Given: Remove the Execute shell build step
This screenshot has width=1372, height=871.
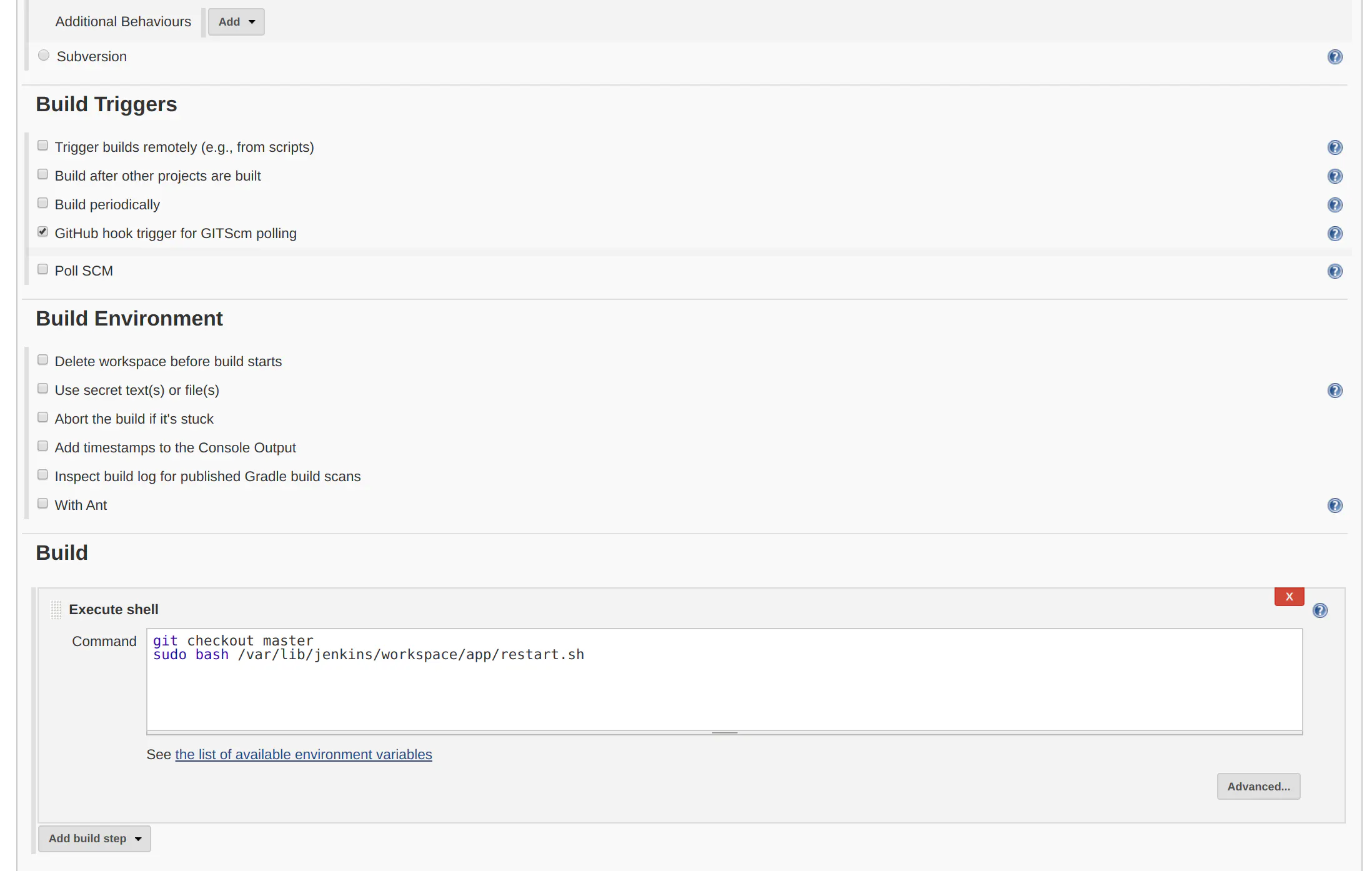Looking at the screenshot, I should 1289,596.
